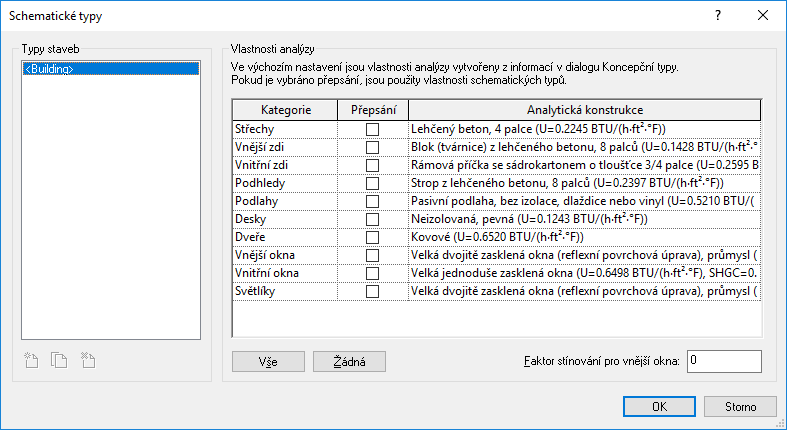787x430 pixels.
Task: Click the OK button
Action: tap(659, 407)
